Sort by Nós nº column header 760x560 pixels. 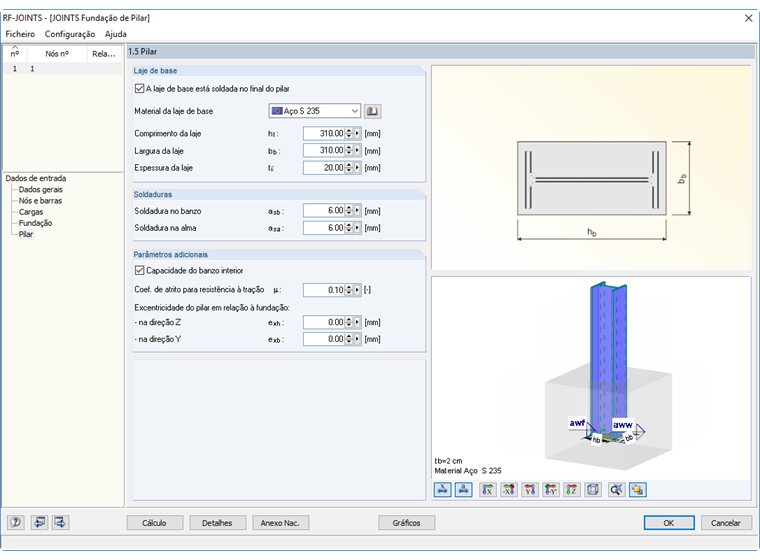tap(57, 54)
